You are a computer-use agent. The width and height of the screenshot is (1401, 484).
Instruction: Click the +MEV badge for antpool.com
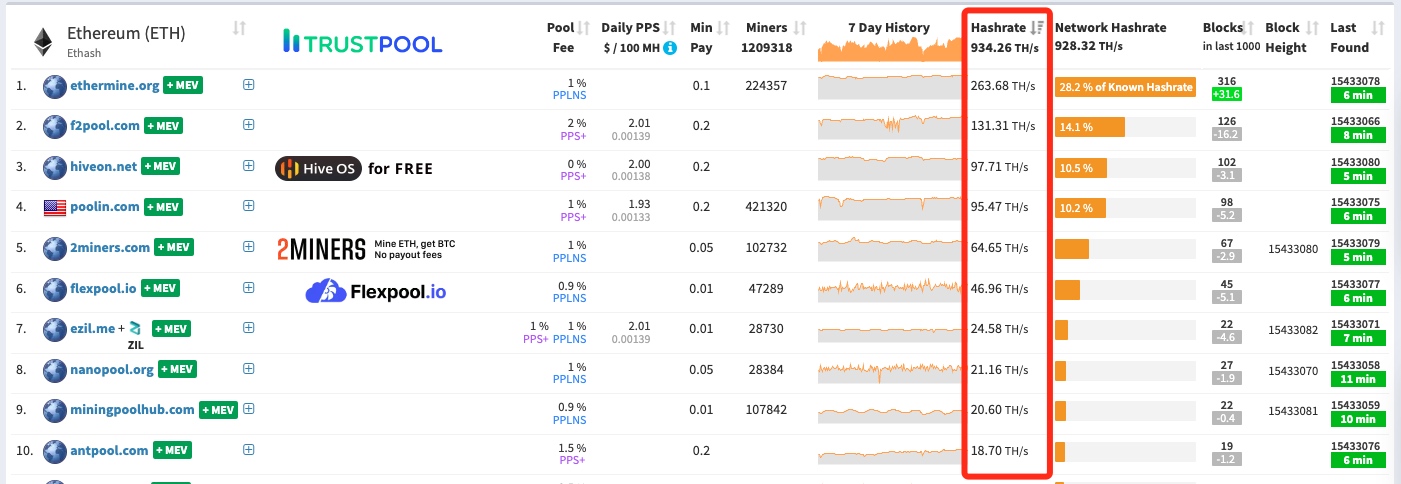pos(171,451)
